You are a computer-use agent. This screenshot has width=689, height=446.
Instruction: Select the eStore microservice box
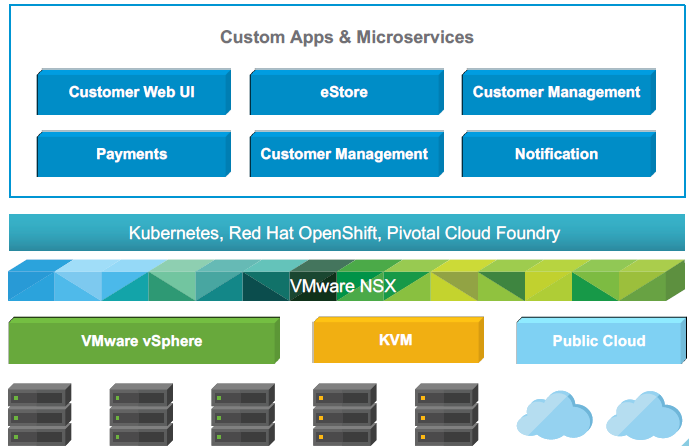pos(347,91)
